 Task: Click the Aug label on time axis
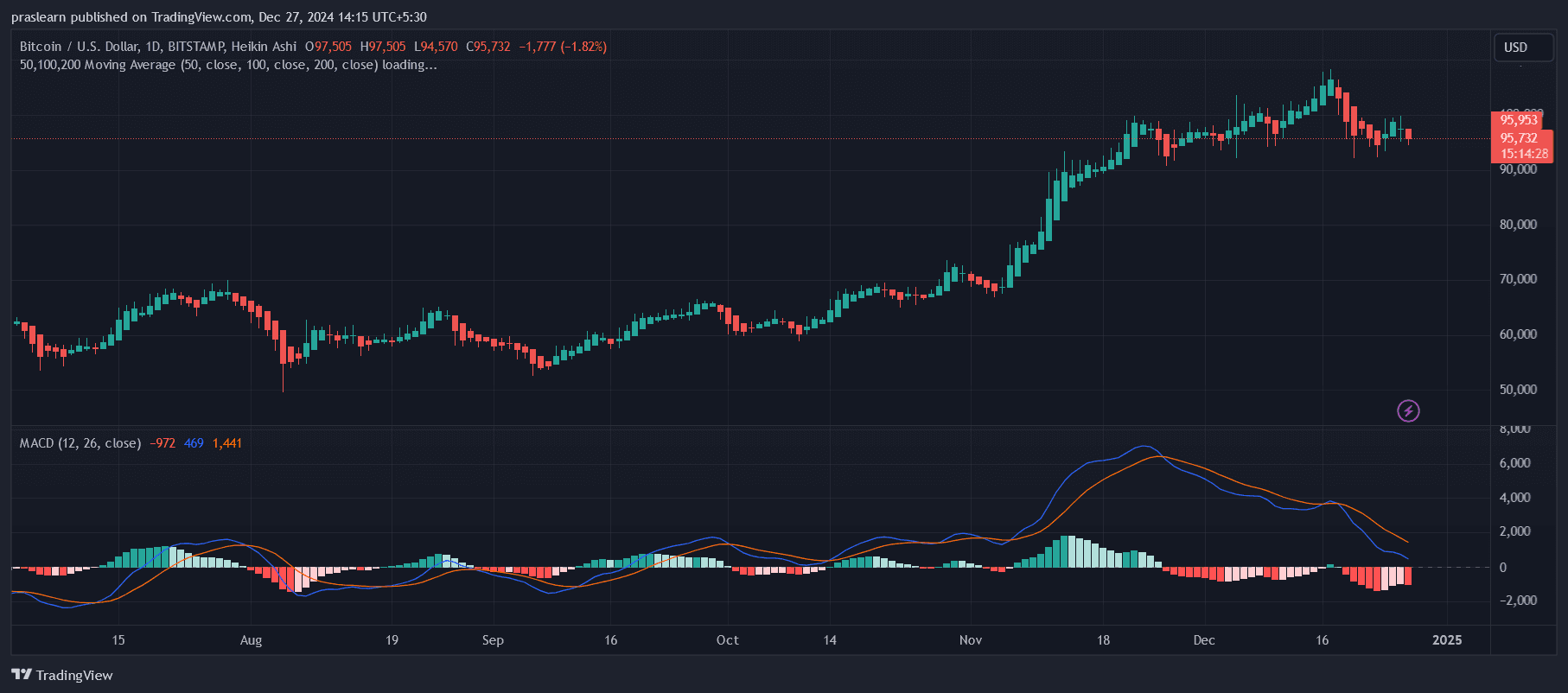pos(251,640)
